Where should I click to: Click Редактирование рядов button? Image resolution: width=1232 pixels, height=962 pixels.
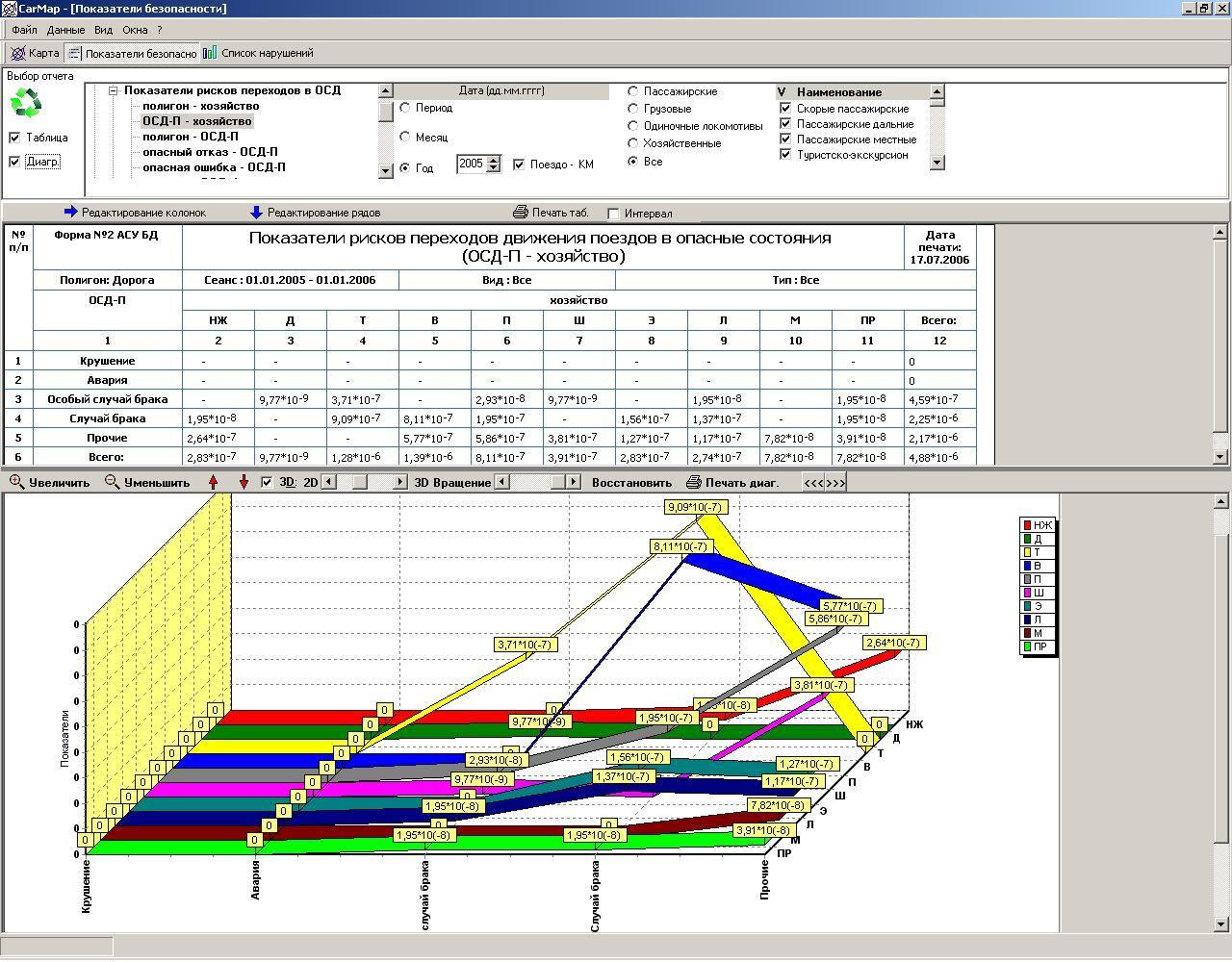click(315, 213)
